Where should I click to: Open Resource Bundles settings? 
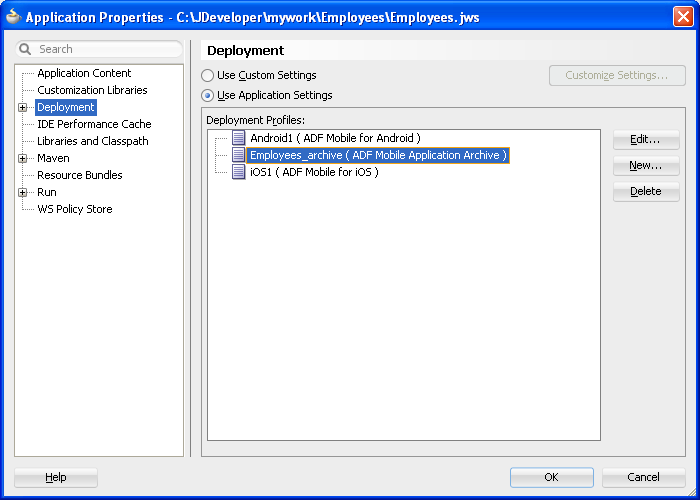point(79,175)
